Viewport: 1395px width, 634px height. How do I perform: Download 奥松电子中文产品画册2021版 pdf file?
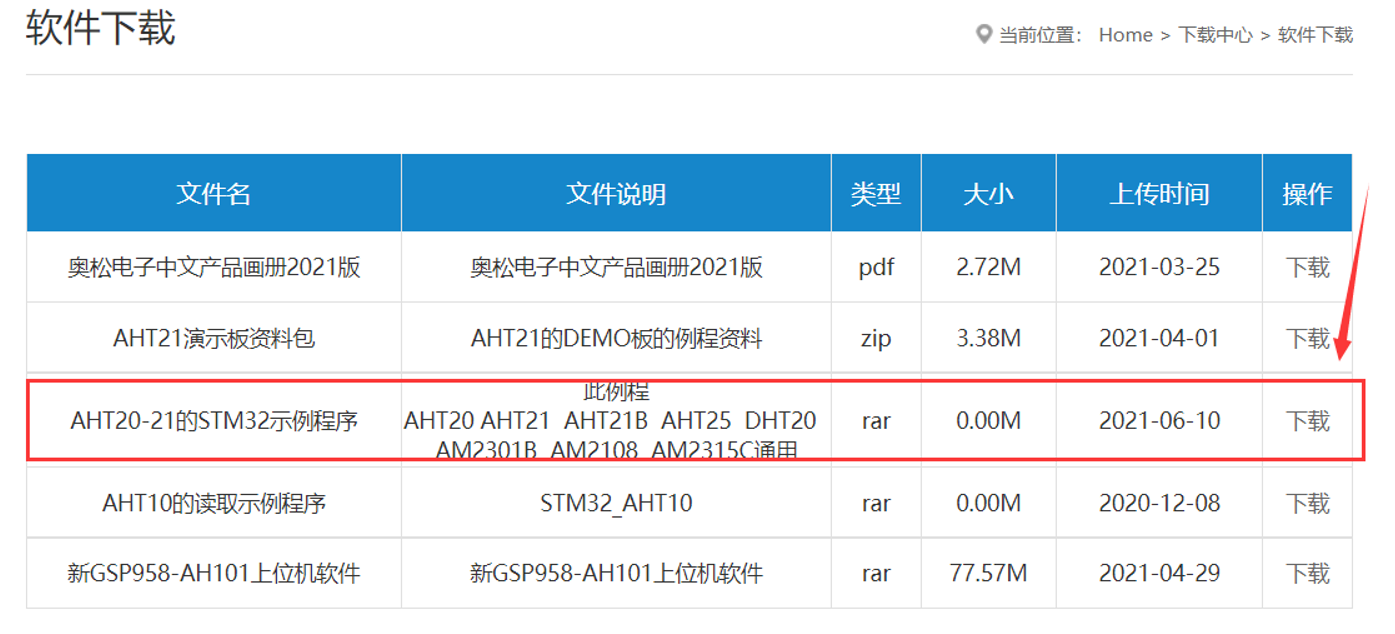[1307, 267]
